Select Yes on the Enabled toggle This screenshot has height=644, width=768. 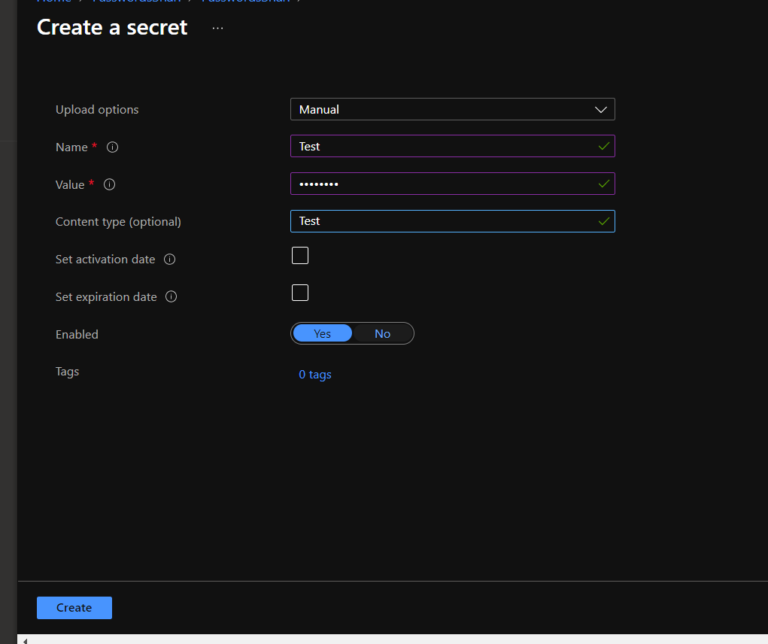[x=322, y=334]
